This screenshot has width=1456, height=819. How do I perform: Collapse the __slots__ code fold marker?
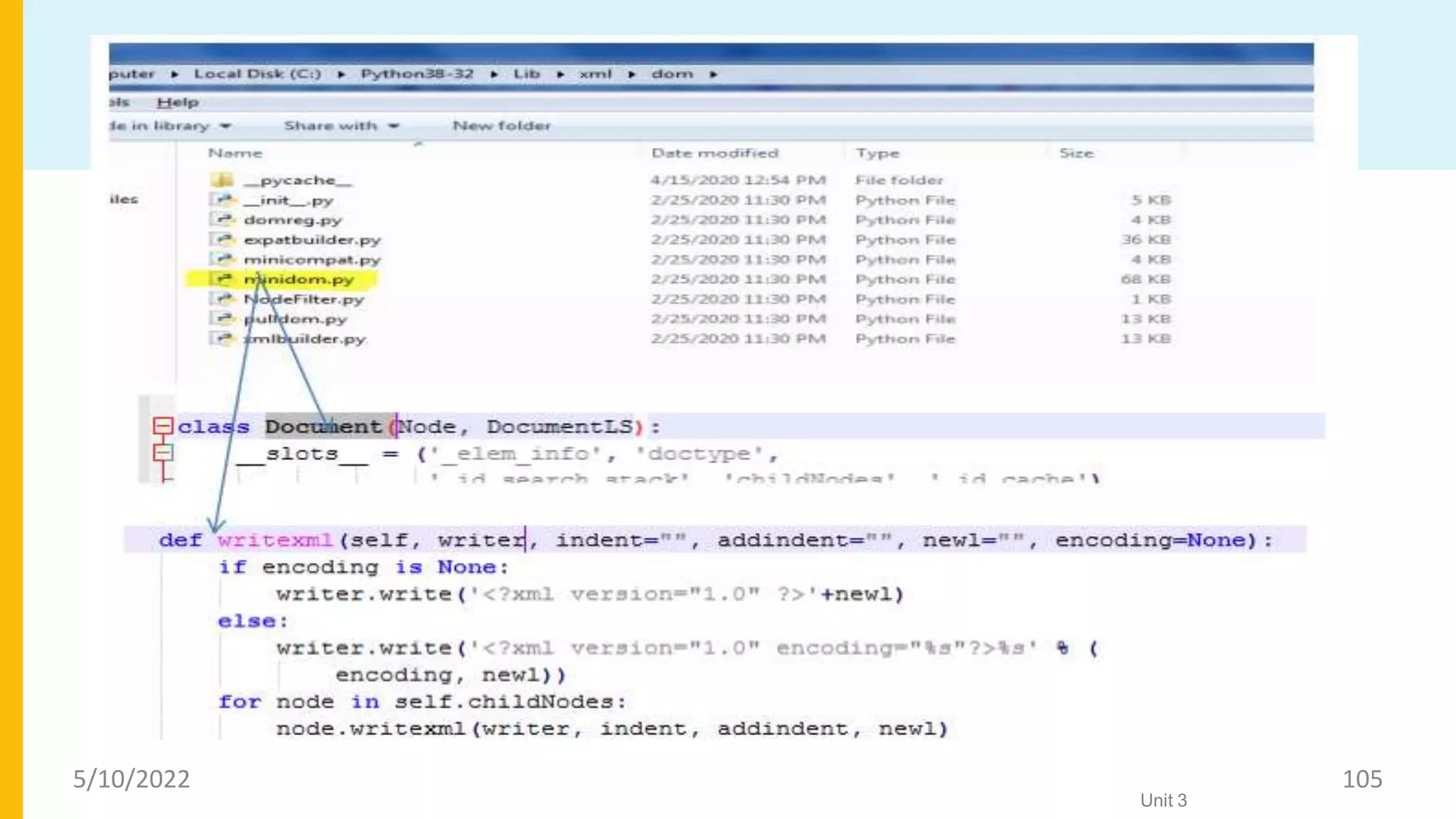tap(163, 453)
